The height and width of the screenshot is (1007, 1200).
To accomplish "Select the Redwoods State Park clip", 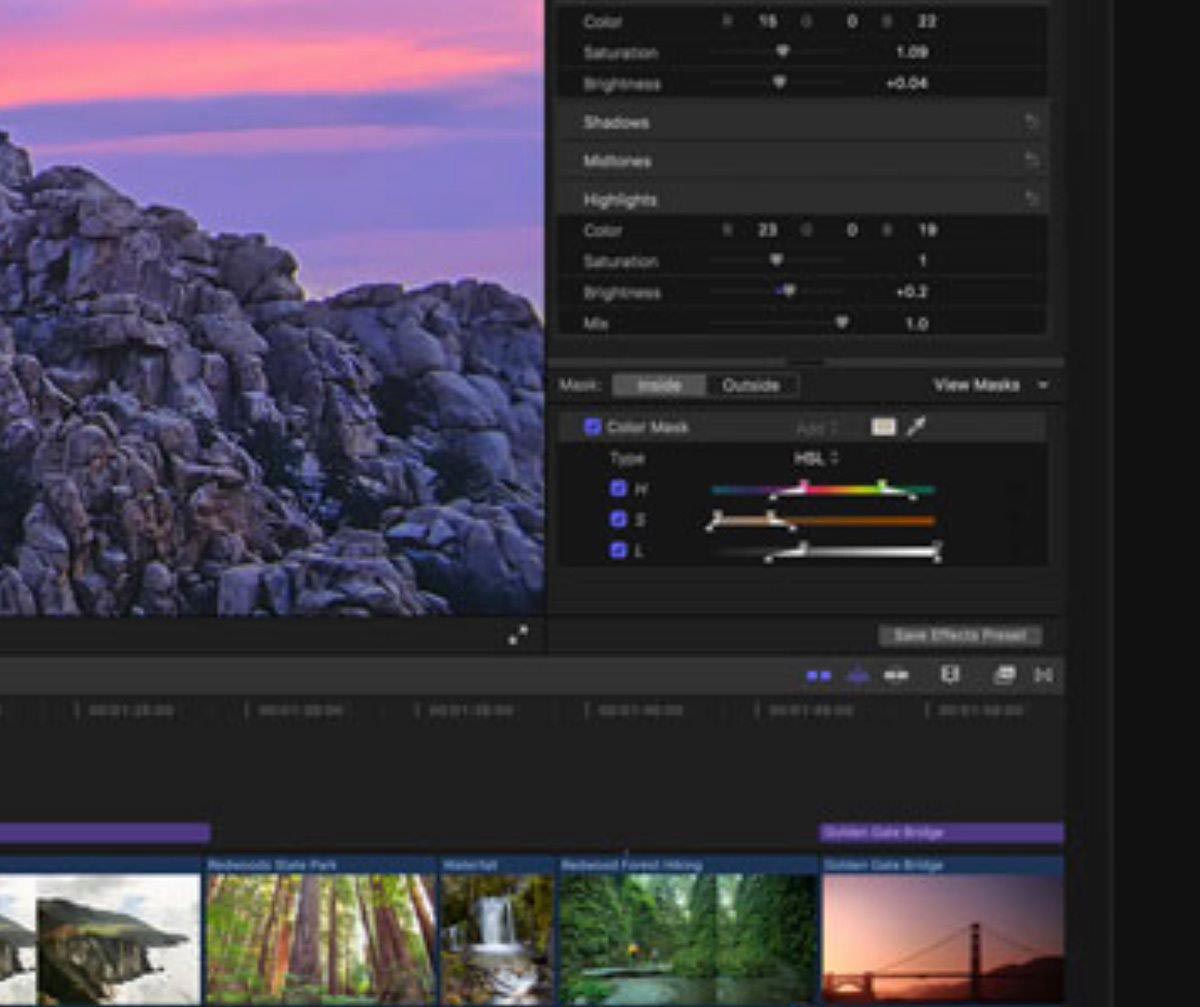I will click(321, 931).
